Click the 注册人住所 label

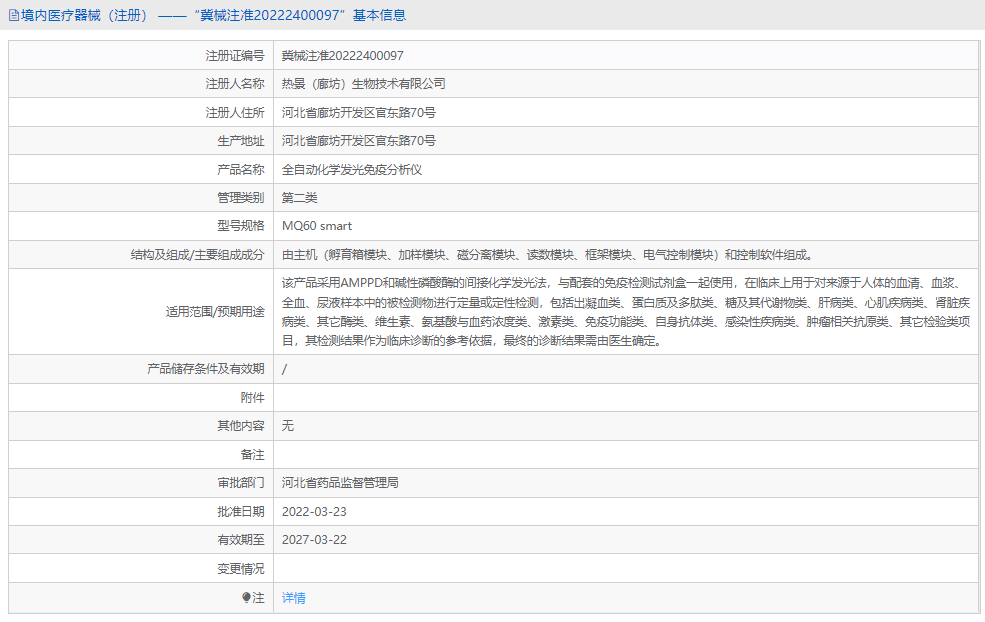235,113
